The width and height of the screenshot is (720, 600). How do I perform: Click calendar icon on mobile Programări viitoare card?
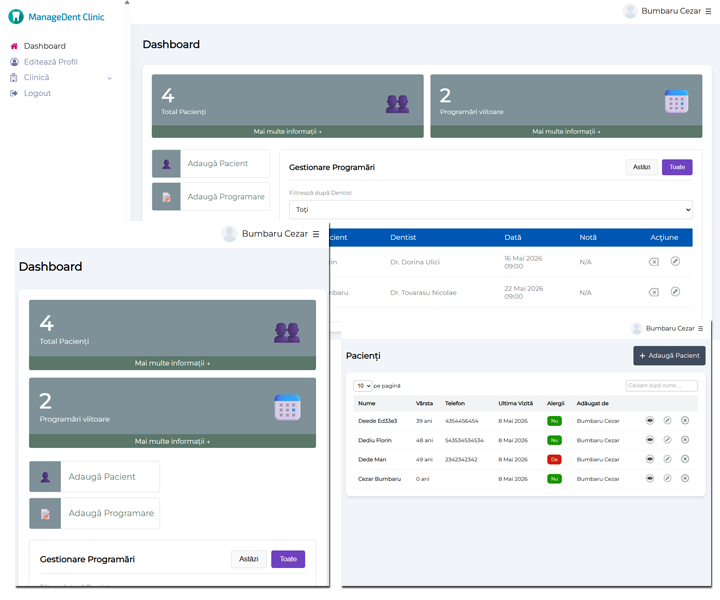(x=287, y=407)
